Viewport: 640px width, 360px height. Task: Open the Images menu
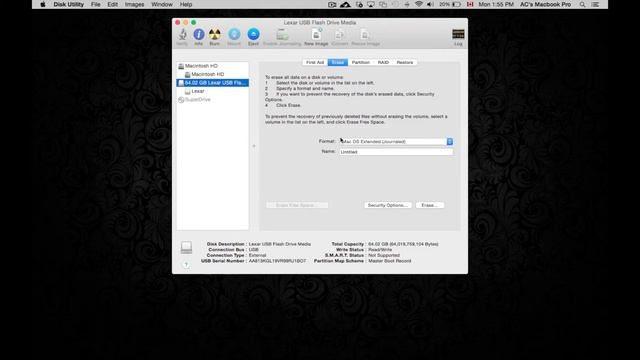pyautogui.click(x=134, y=4)
